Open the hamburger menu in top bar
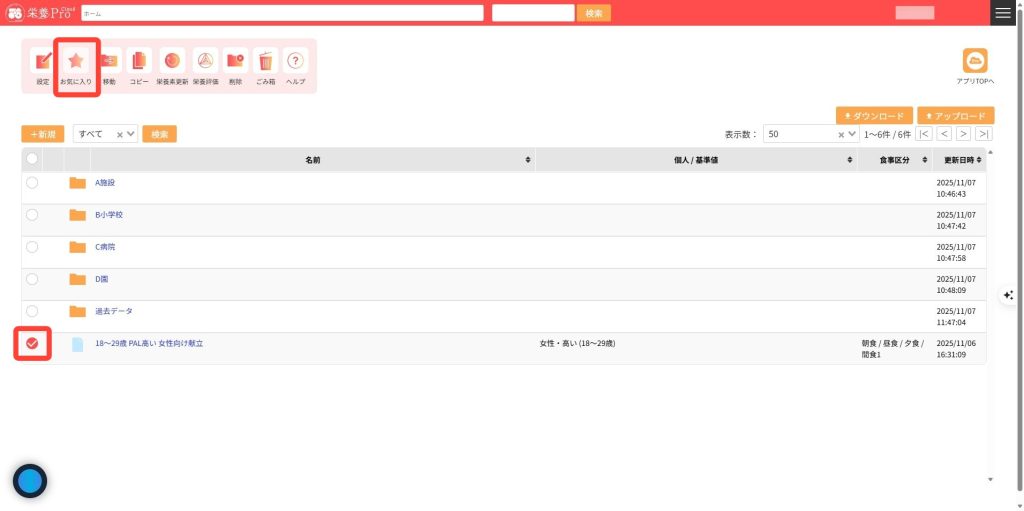This screenshot has width=1024, height=511. (x=1003, y=13)
